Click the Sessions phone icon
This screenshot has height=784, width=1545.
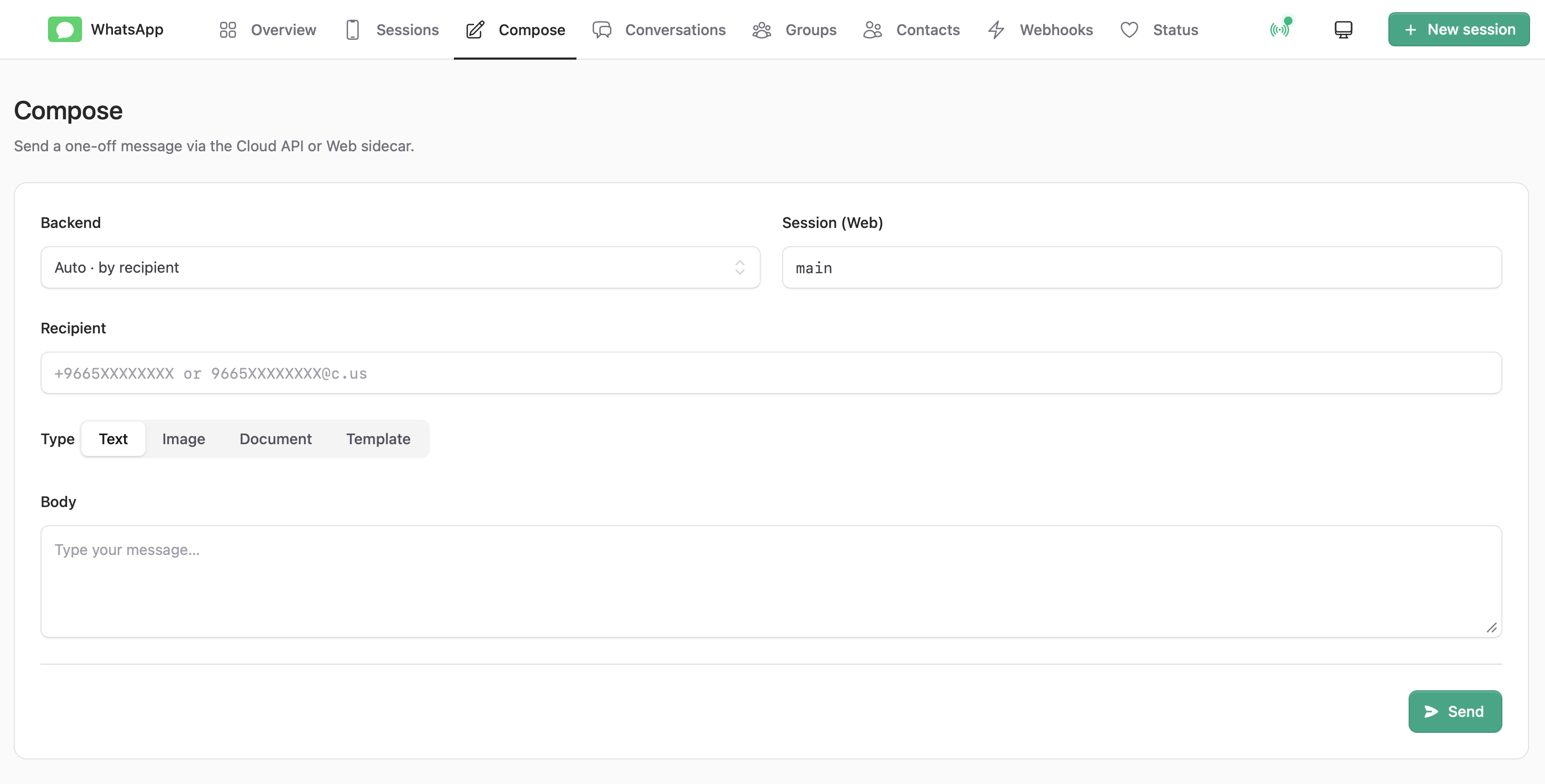[x=353, y=30]
